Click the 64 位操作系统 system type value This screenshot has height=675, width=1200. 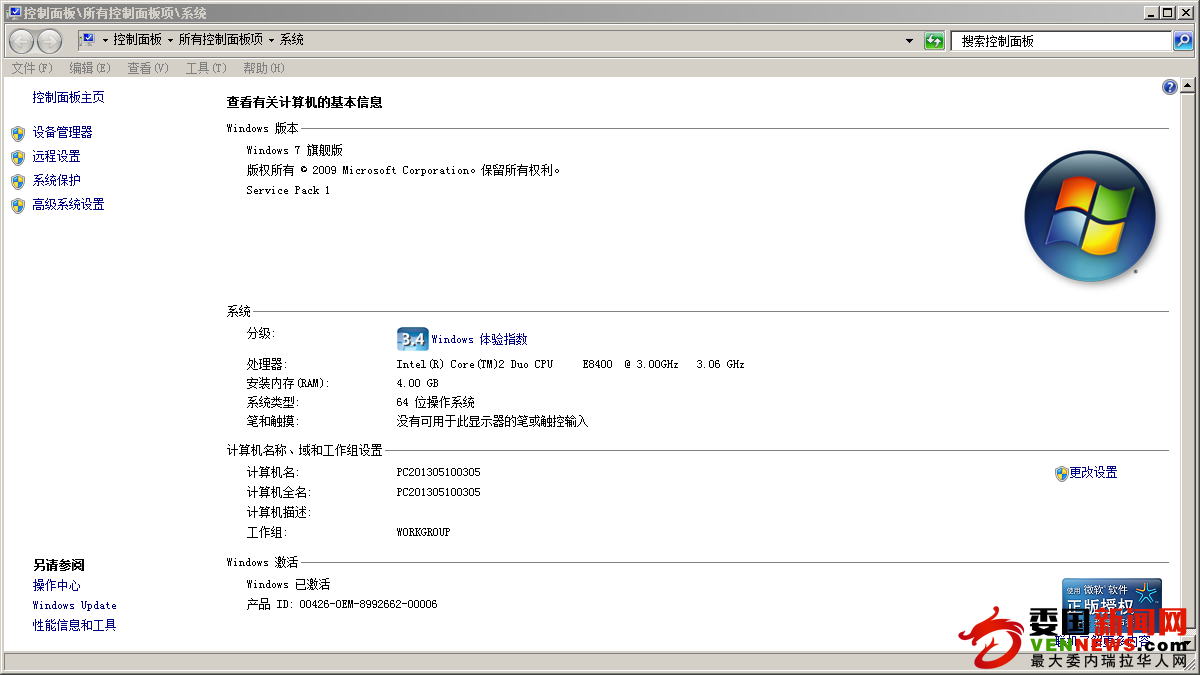[435, 402]
